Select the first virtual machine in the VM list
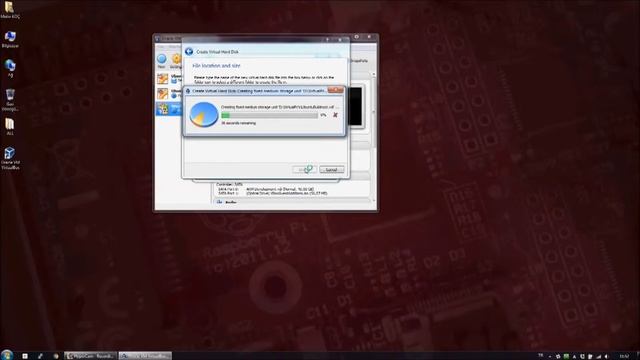The width and height of the screenshot is (640, 360). [x=169, y=79]
